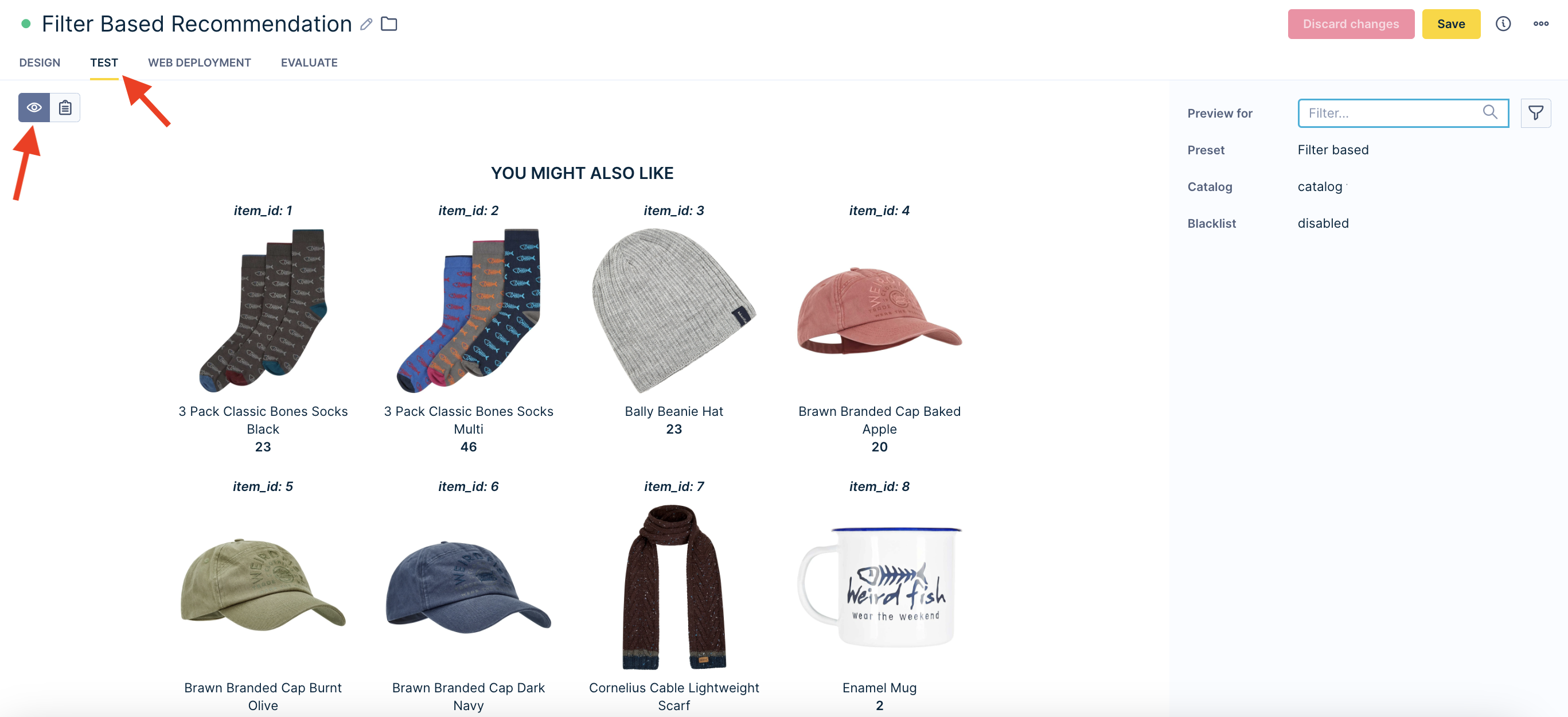This screenshot has height=717, width=1568.
Task: Open the Brawn Branded Cap Baked Apple image
Action: pyautogui.click(x=879, y=310)
